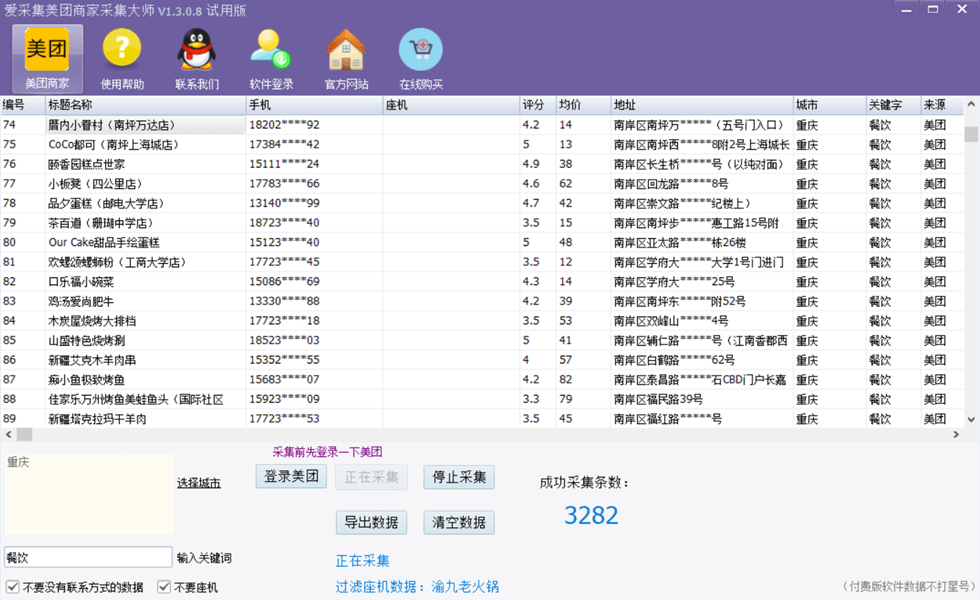Select the row 颐香园糕点世家
980x600 pixels.
481,164
